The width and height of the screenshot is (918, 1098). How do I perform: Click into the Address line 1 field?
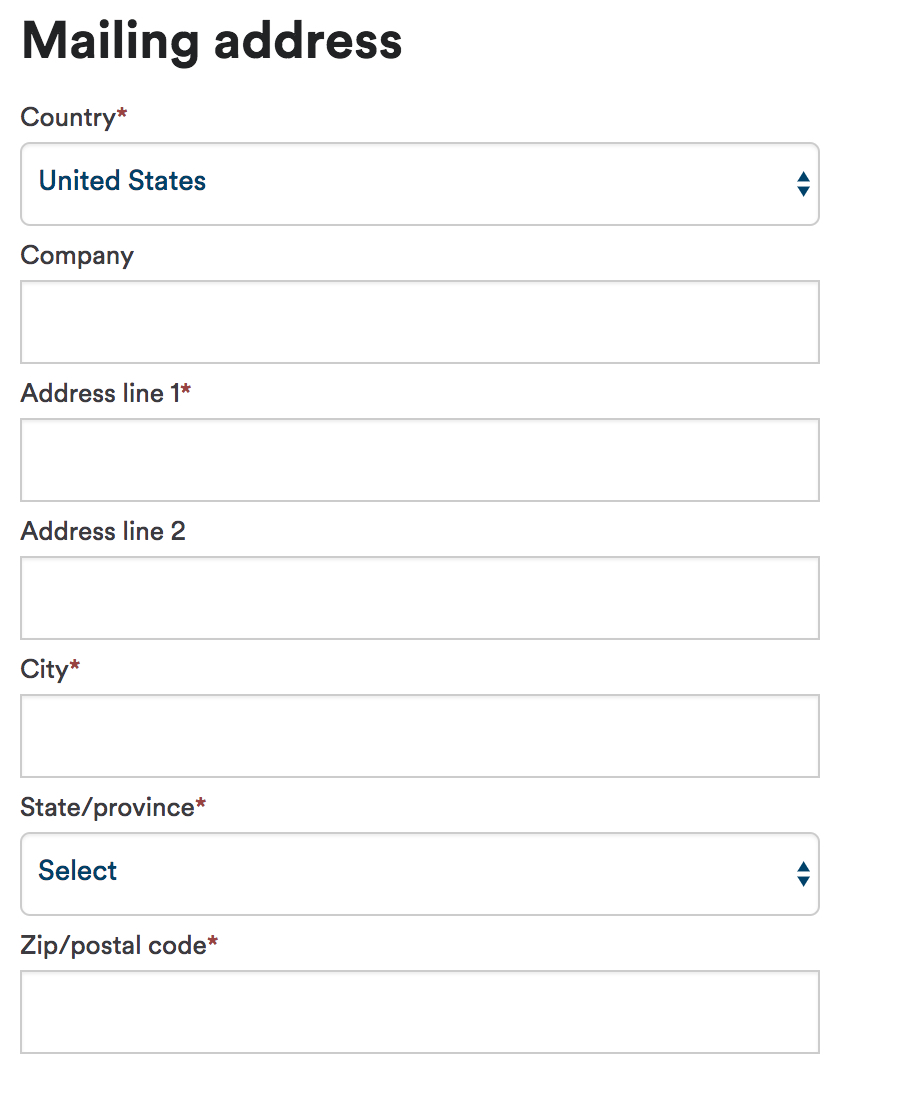coord(419,460)
